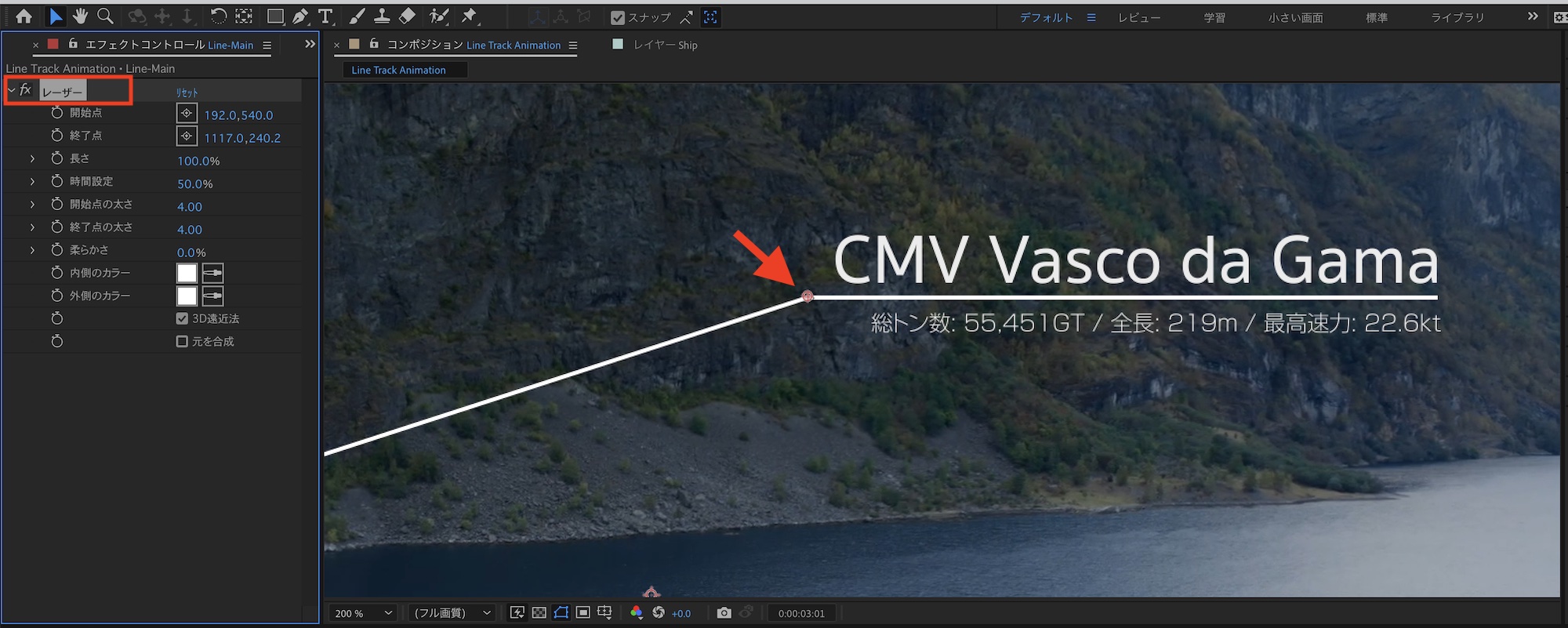Toggle the fx switch for レーザー effect
The height and width of the screenshot is (628, 1568).
[x=26, y=90]
